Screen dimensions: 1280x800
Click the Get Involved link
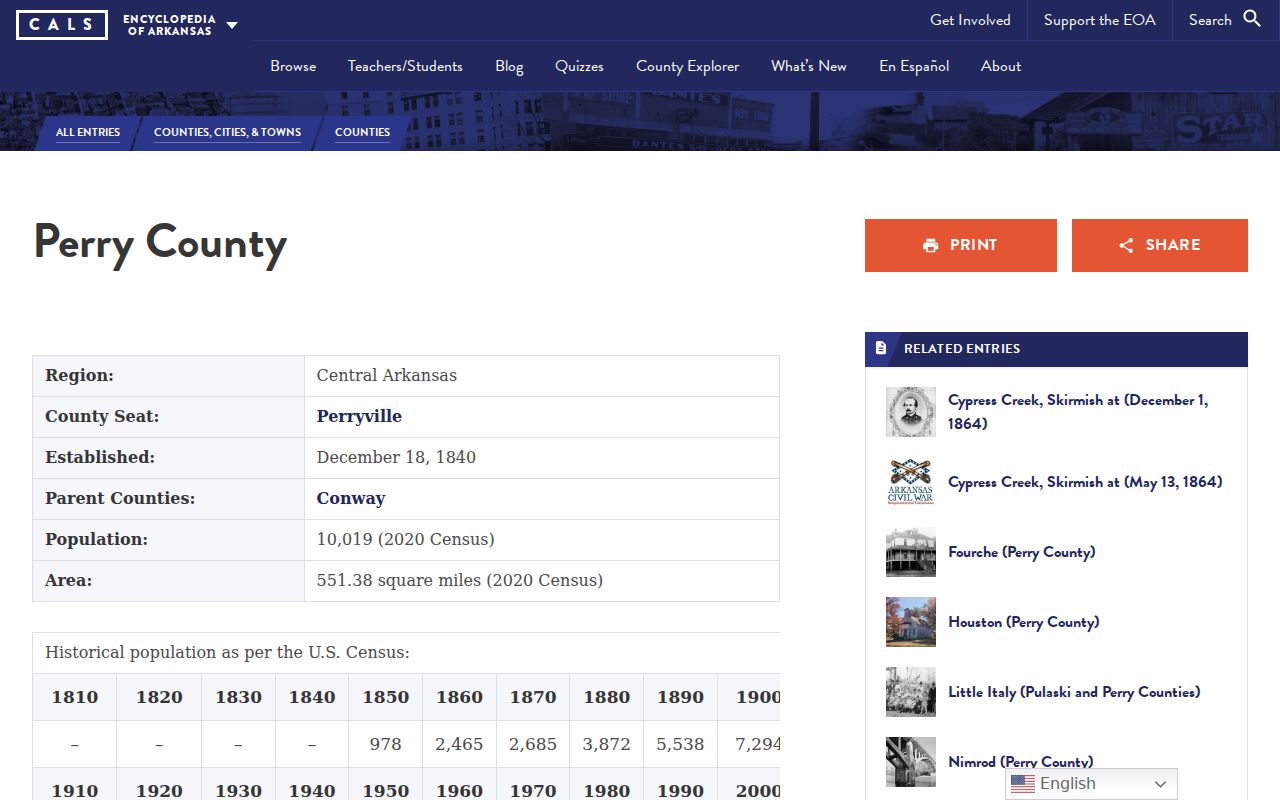point(970,20)
